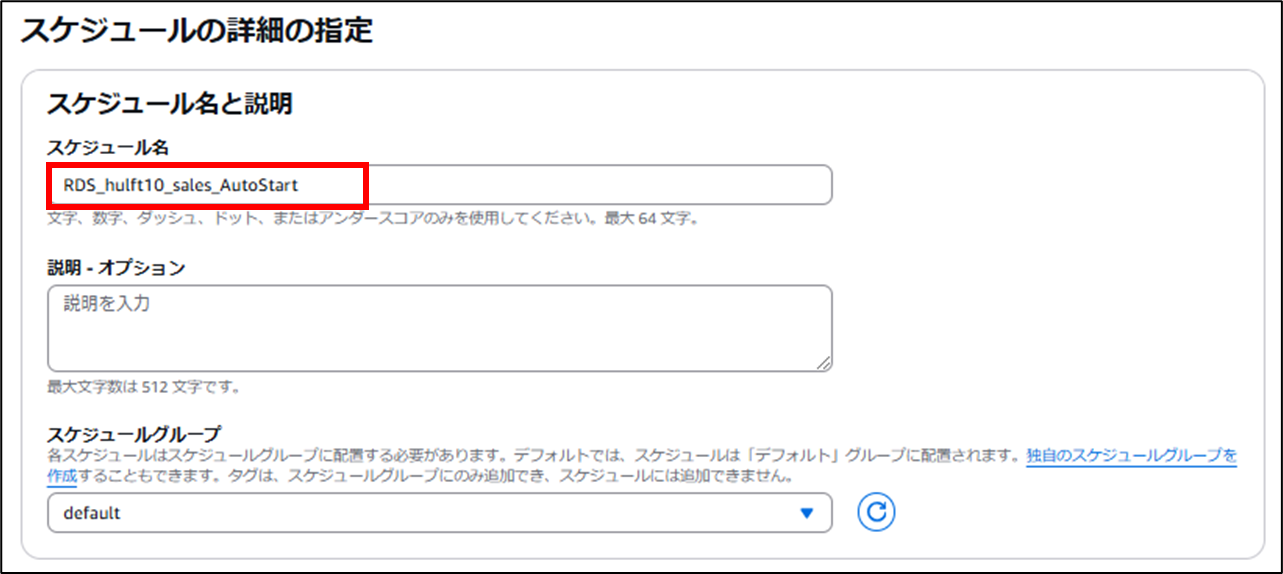The width and height of the screenshot is (1283, 574).
Task: Click the スケジュール名と説明 section heading
Action: pyautogui.click(x=170, y=103)
